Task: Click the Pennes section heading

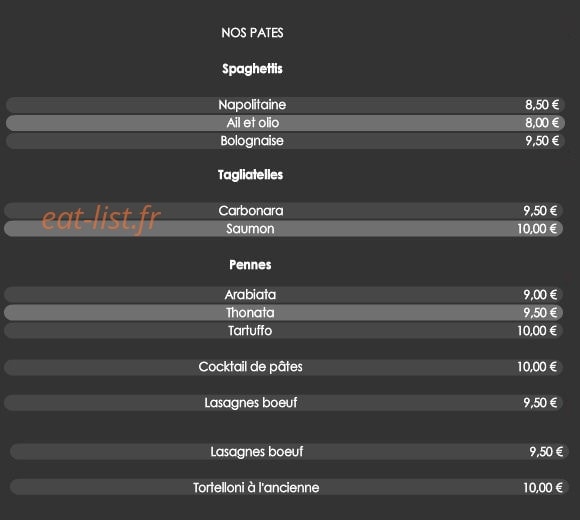Action: [250, 265]
